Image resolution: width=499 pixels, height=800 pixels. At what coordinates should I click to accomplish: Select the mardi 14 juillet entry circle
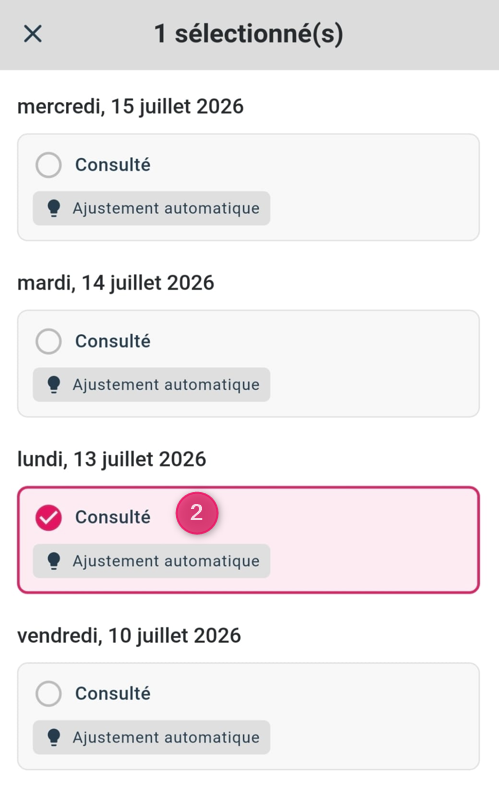[48, 341]
